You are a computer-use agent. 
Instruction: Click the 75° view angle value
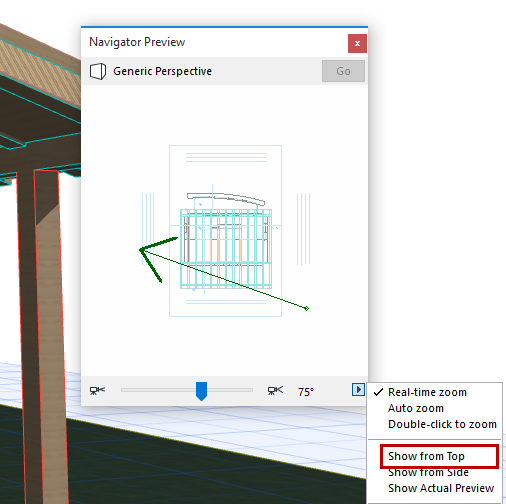point(306,392)
